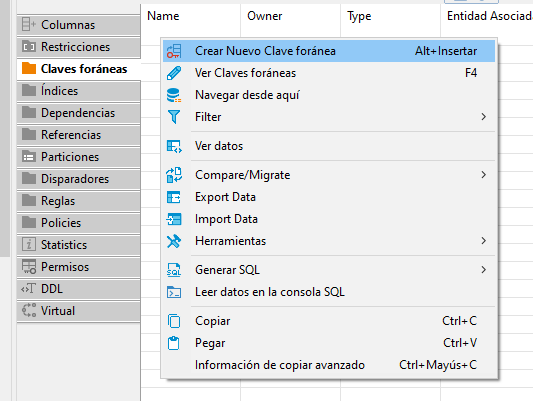Image resolution: width=533 pixels, height=401 pixels.
Task: Click the key icon for Crear Nuevo Clave foránea
Action: pyautogui.click(x=174, y=51)
